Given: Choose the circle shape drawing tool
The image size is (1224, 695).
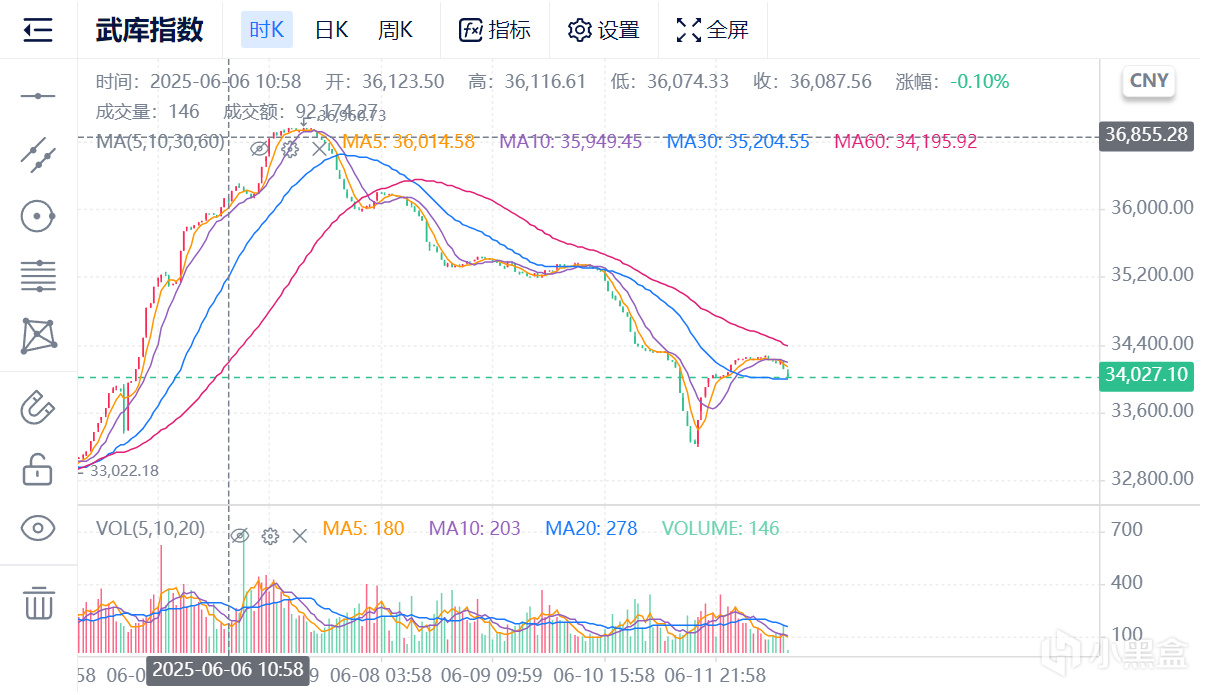Looking at the screenshot, I should point(38,215).
